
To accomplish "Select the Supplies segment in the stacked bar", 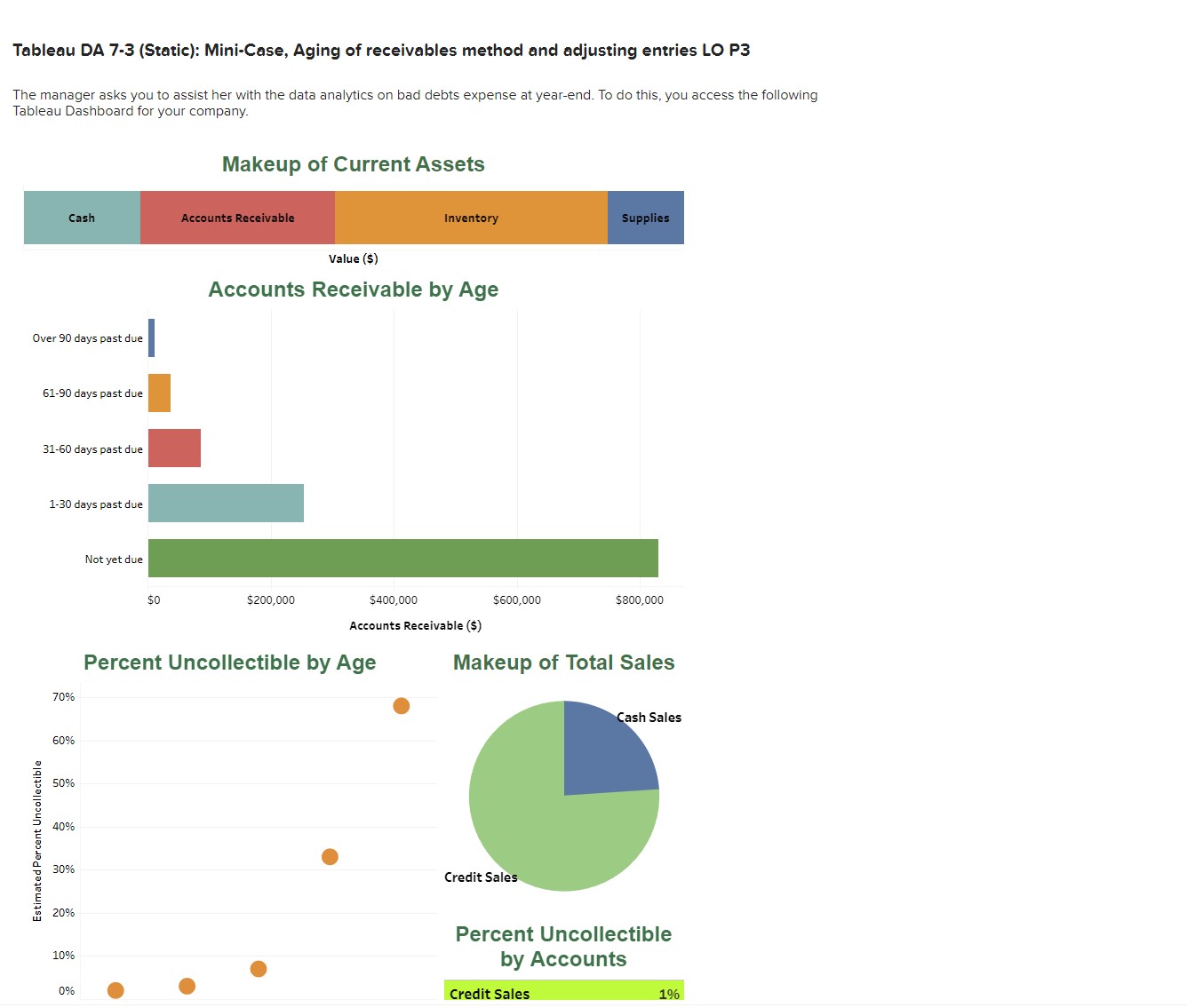I will pos(646,218).
